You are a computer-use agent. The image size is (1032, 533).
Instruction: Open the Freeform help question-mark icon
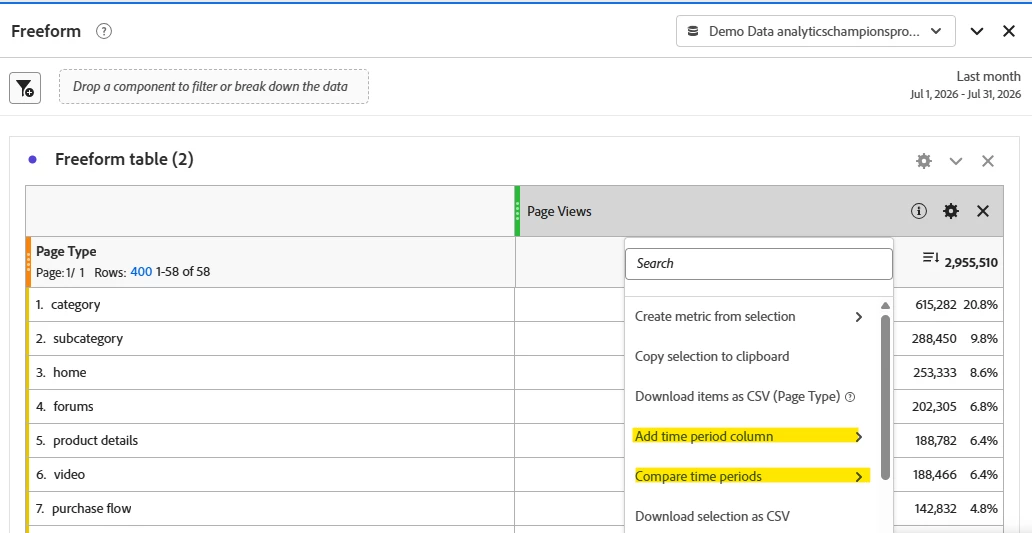tap(103, 31)
